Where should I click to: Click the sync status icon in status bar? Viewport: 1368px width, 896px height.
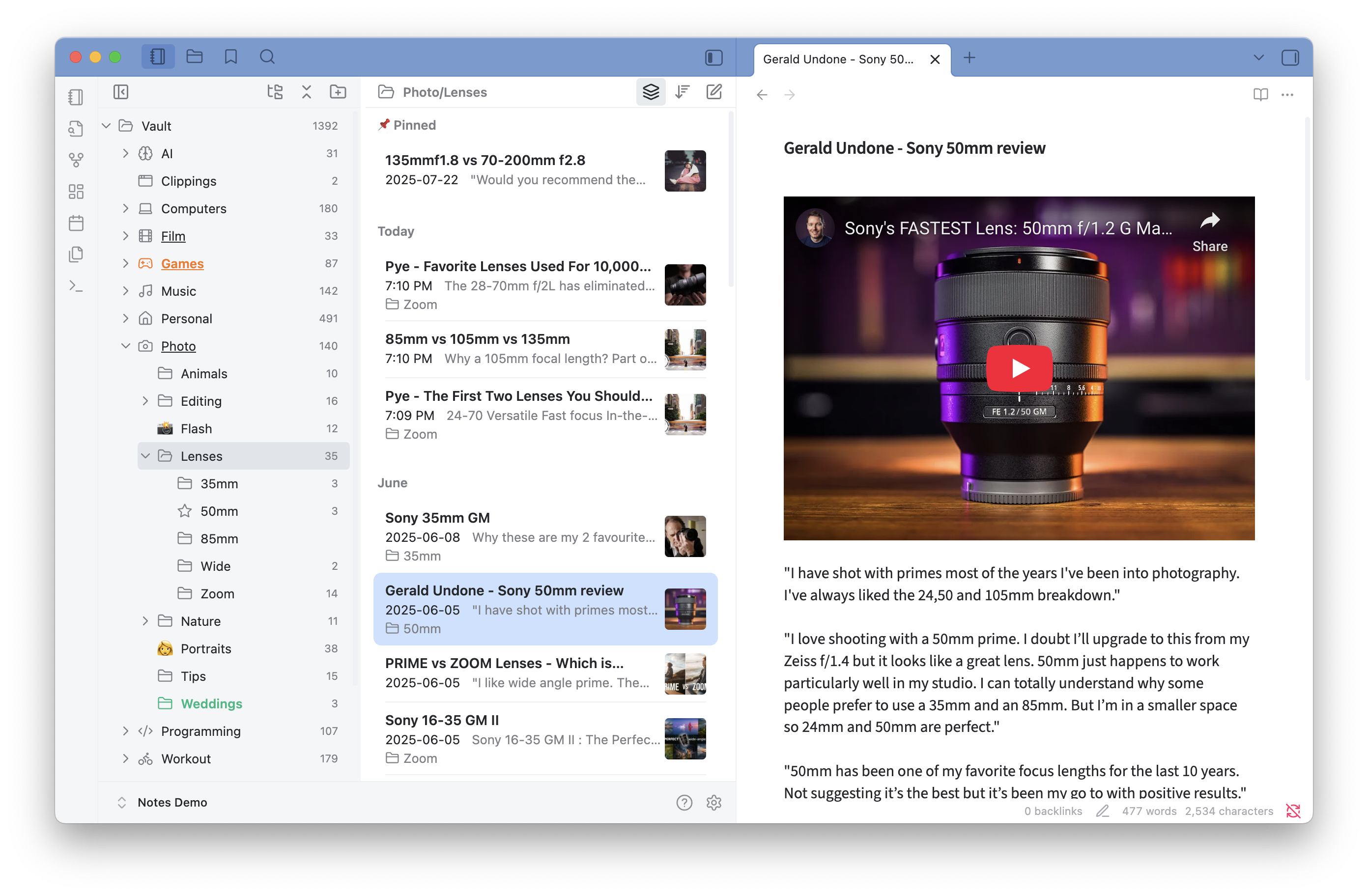click(1293, 811)
